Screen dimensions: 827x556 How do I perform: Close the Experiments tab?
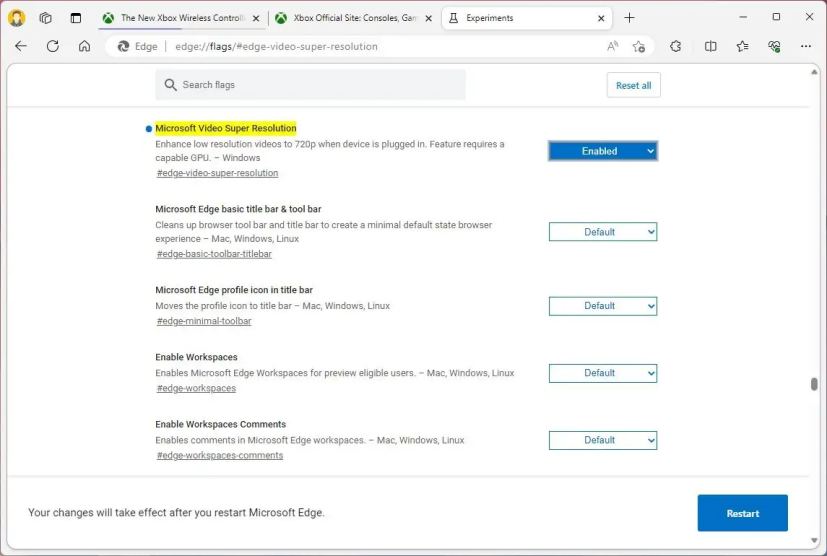pyautogui.click(x=601, y=18)
